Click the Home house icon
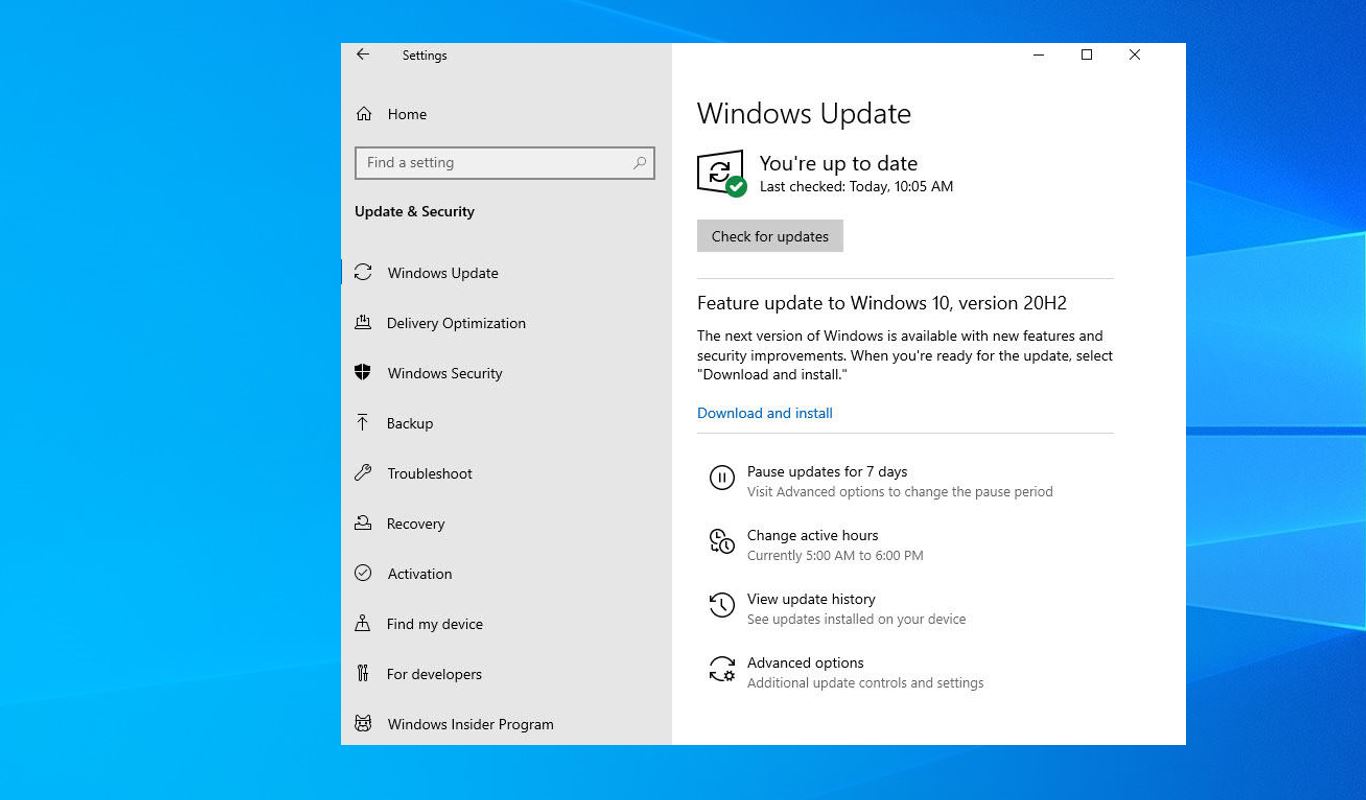 pos(364,114)
